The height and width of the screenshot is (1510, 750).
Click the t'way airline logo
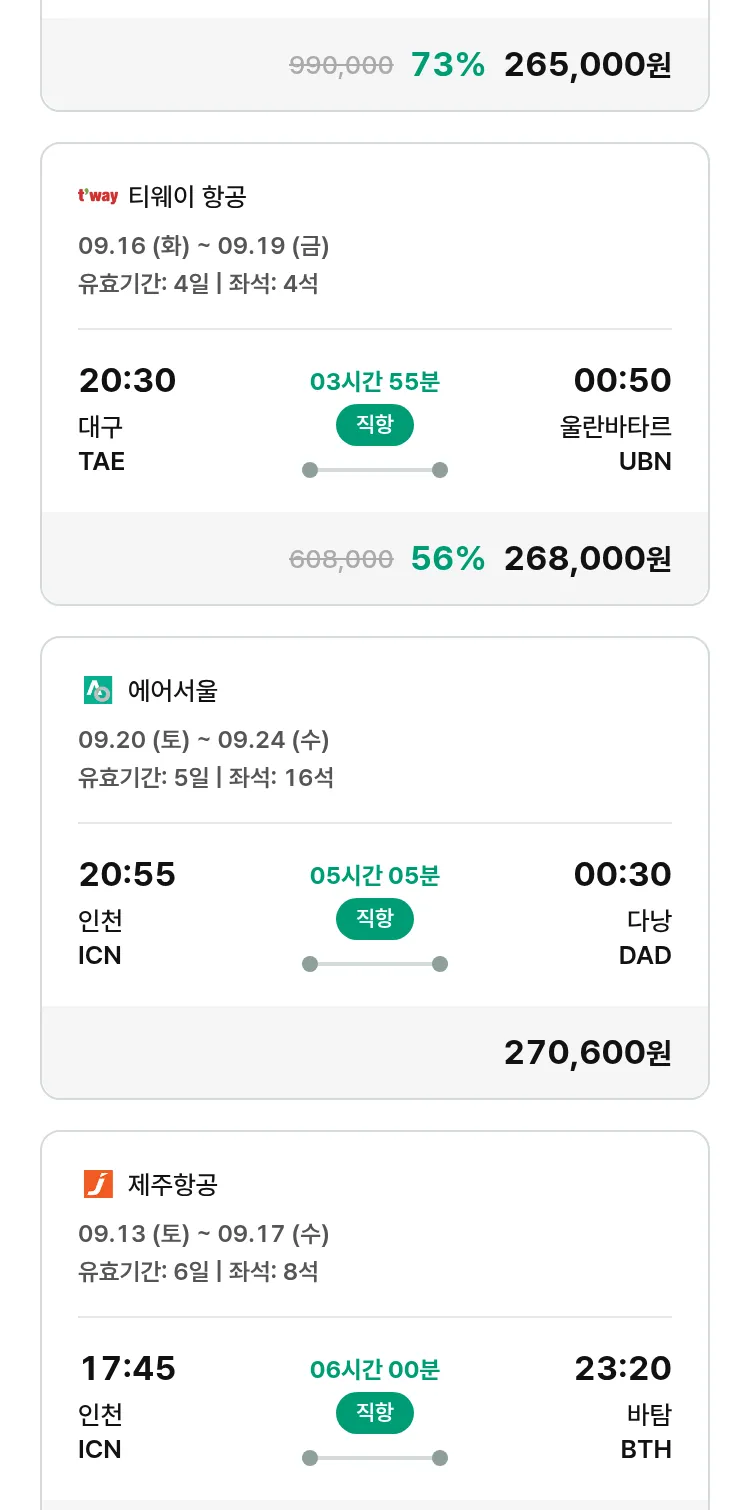98,196
